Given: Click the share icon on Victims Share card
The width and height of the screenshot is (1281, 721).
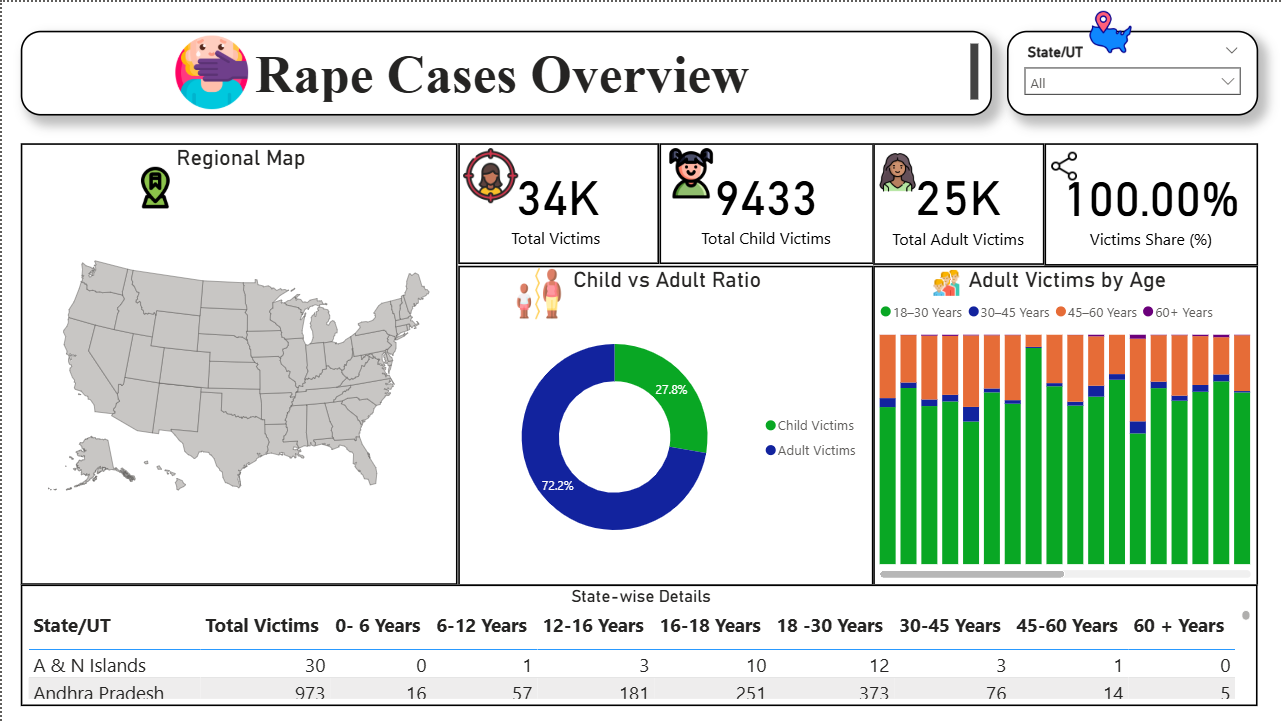Looking at the screenshot, I should [1064, 166].
